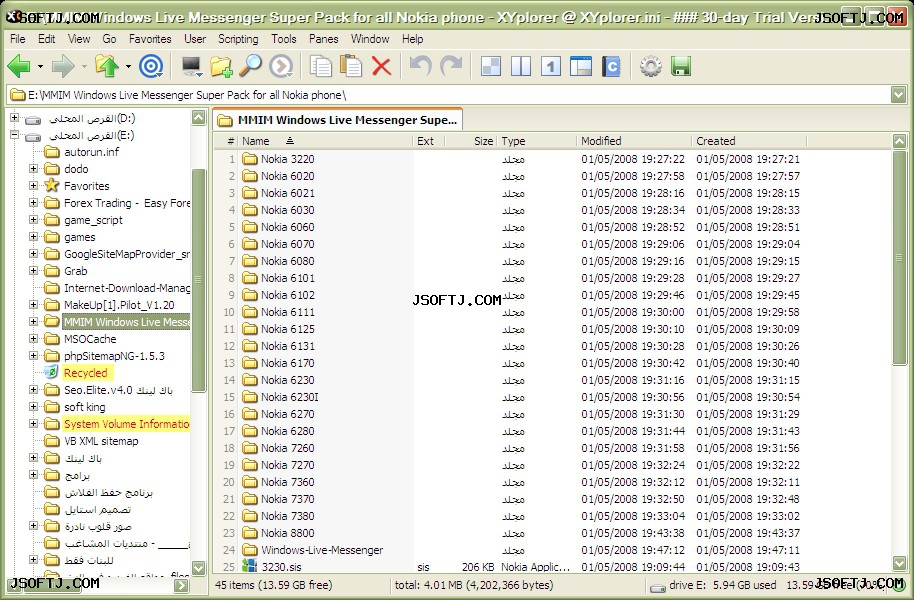Click the grey Forward arrow
Image resolution: width=914 pixels, height=600 pixels.
(x=63, y=66)
